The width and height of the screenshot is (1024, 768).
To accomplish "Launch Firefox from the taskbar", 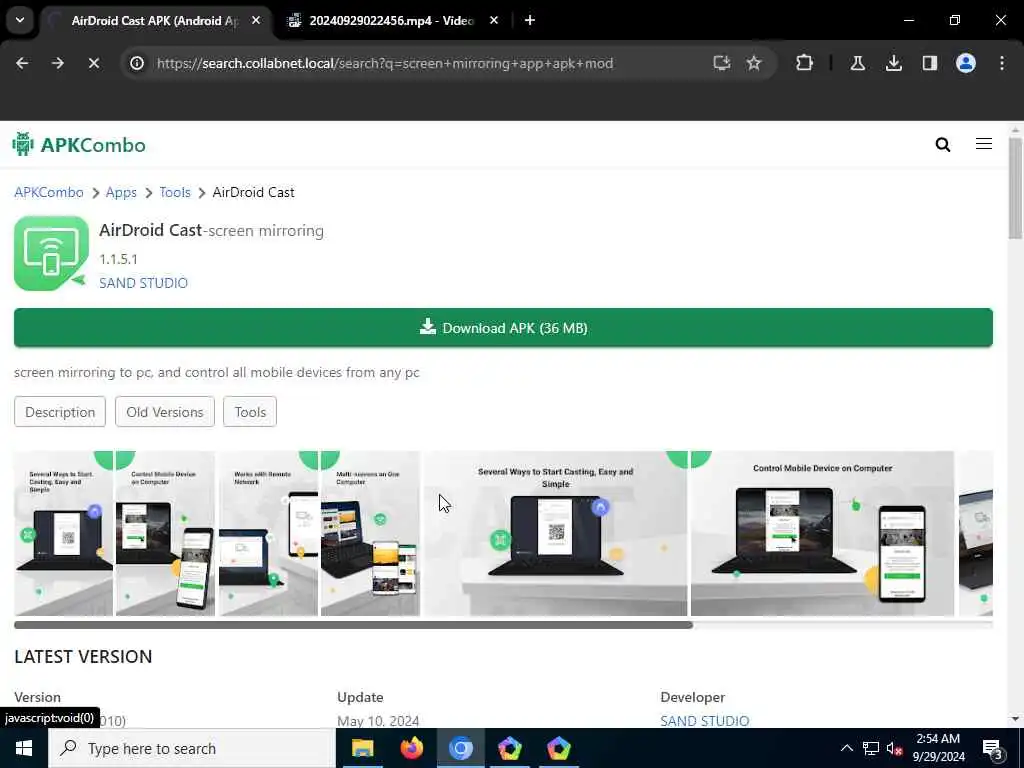I will coord(411,748).
